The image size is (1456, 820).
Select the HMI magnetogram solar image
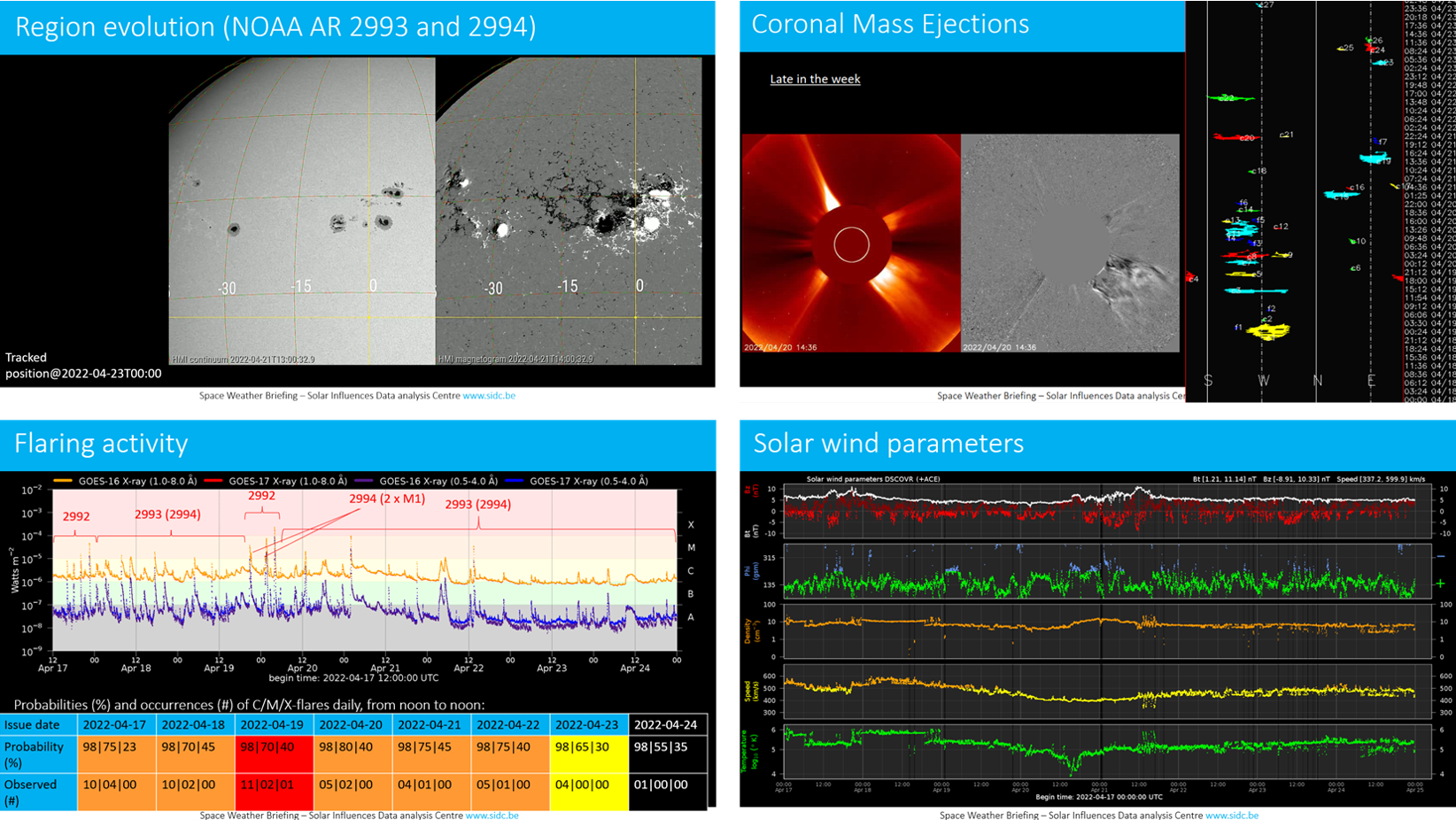click(x=569, y=211)
